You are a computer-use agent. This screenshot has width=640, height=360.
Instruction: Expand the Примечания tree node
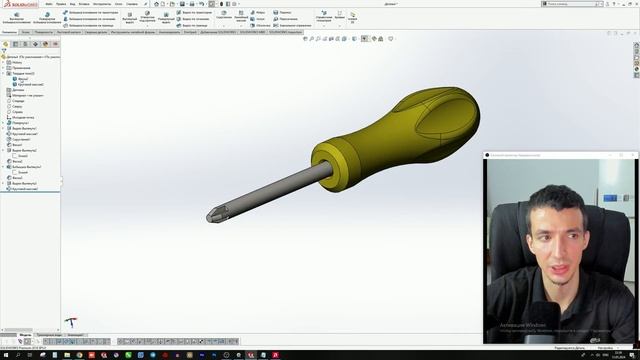point(3,68)
